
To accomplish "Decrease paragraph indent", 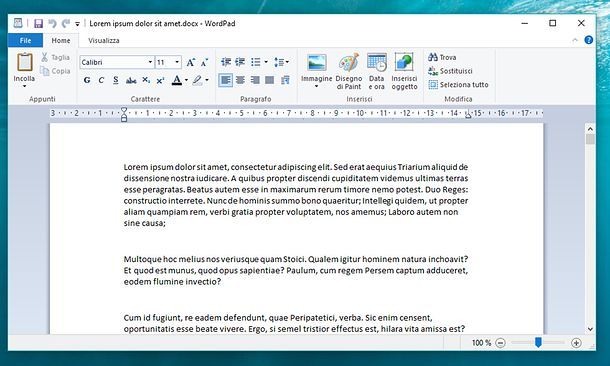I will point(226,62).
